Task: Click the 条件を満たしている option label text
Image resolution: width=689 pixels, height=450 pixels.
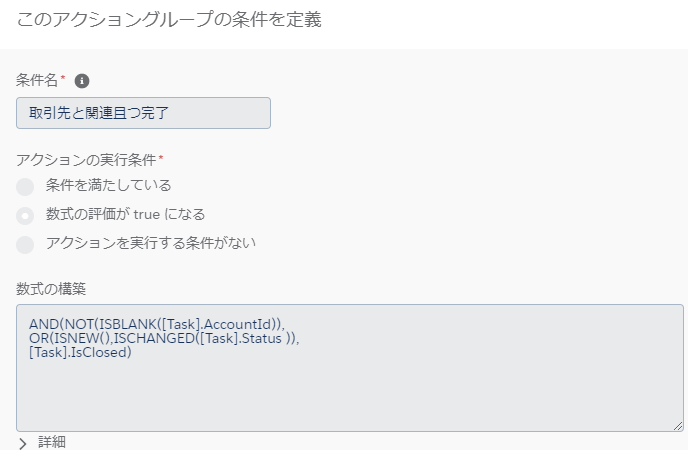Action: pos(109,185)
